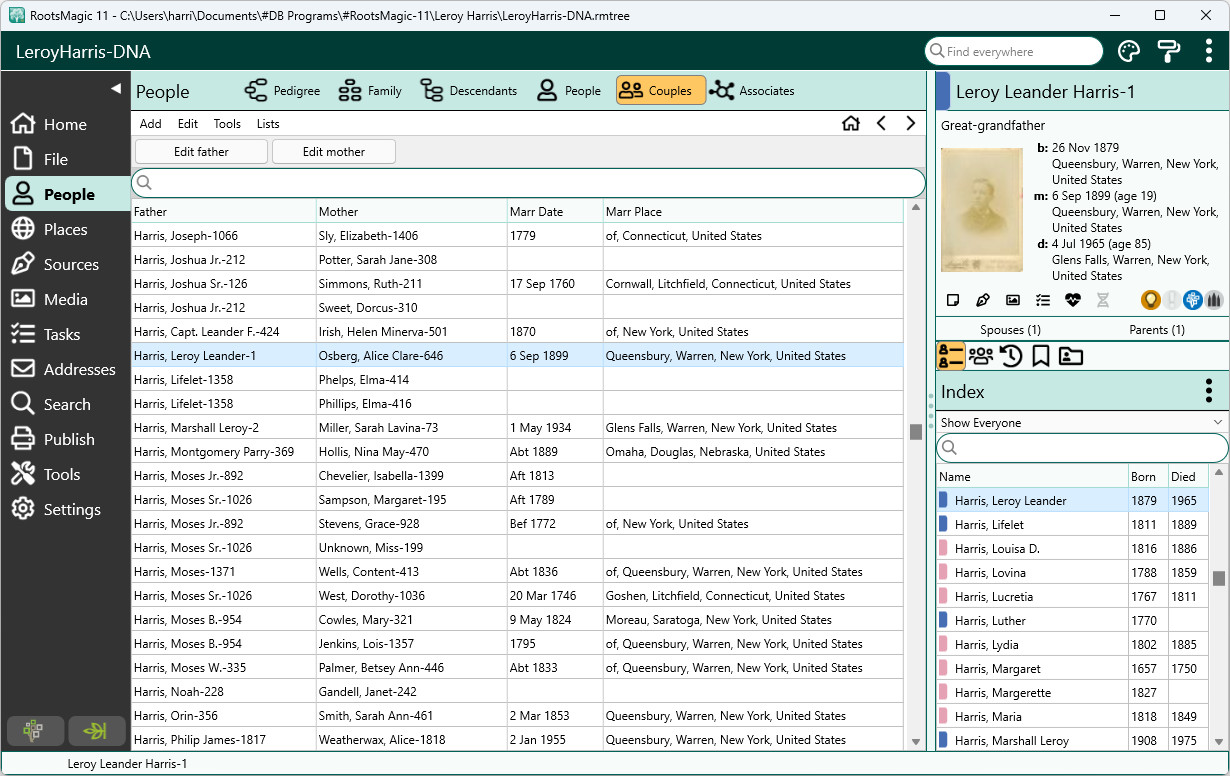Show the Spouses (1) tab
The width and height of the screenshot is (1230, 776).
pyautogui.click(x=1010, y=329)
